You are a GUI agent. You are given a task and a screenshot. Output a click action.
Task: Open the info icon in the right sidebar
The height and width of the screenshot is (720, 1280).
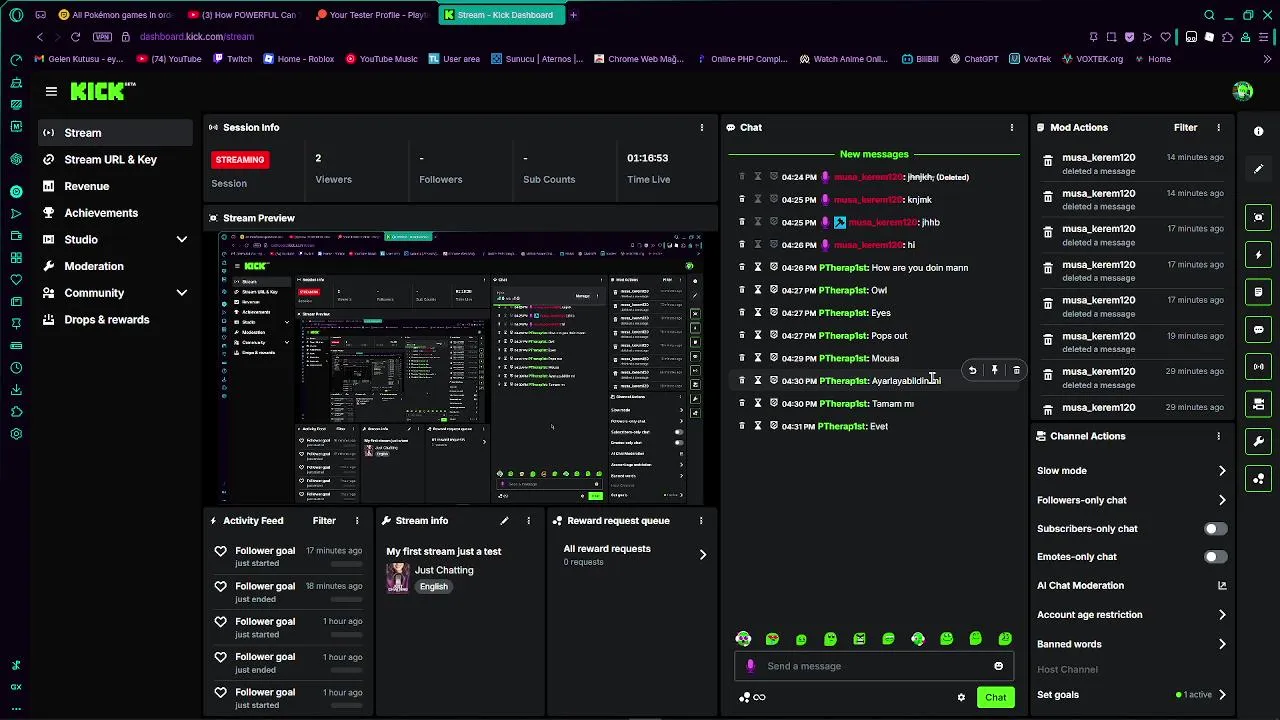(1258, 132)
